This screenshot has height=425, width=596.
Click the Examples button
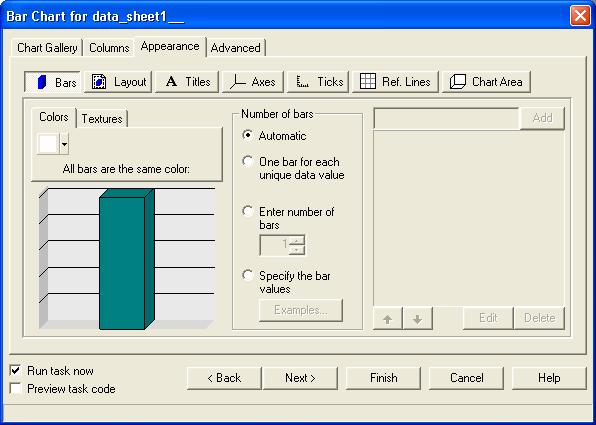(301, 310)
